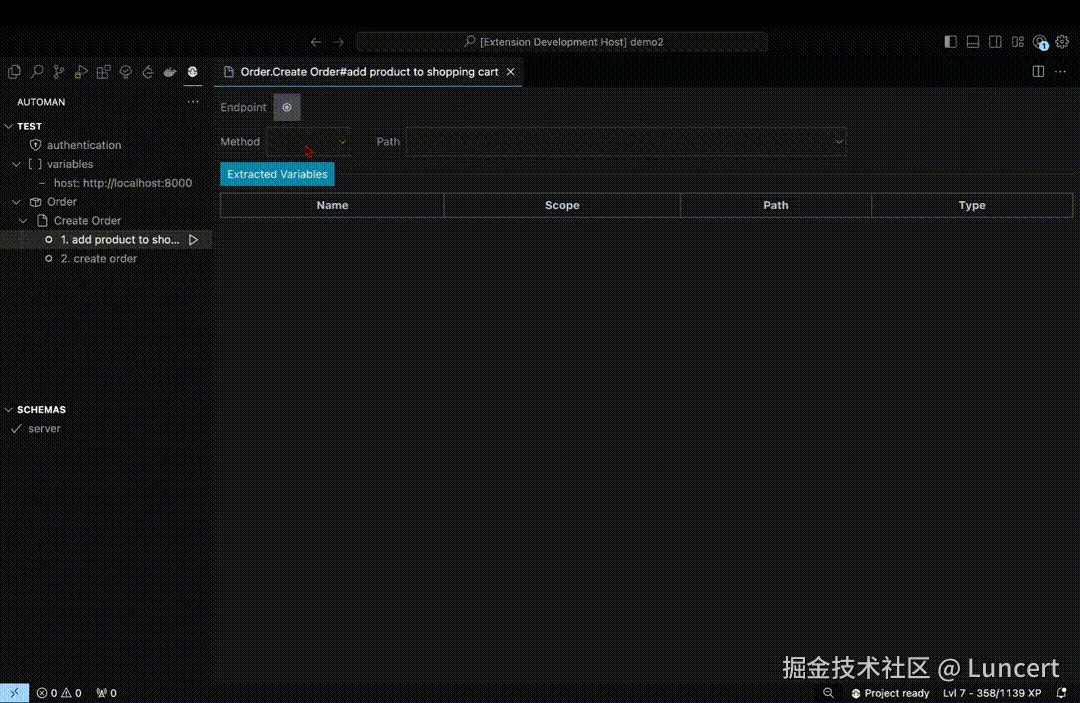Select the Source Control icon
Viewport: 1080px width, 703px height.
coord(58,71)
